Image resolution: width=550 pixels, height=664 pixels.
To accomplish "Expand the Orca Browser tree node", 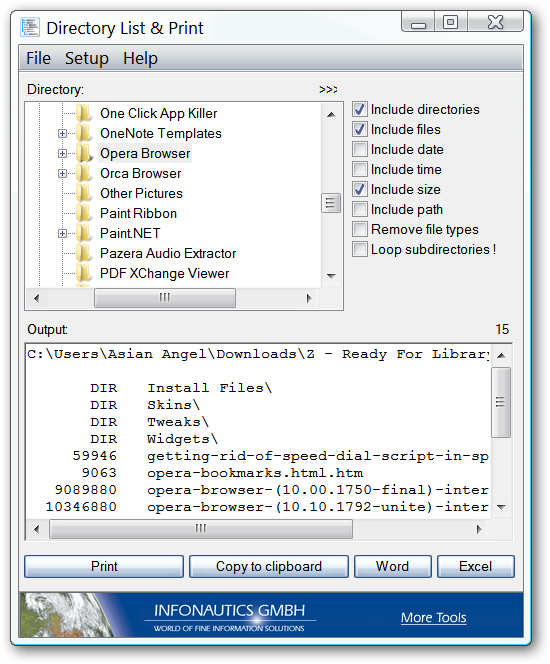I will (62, 173).
